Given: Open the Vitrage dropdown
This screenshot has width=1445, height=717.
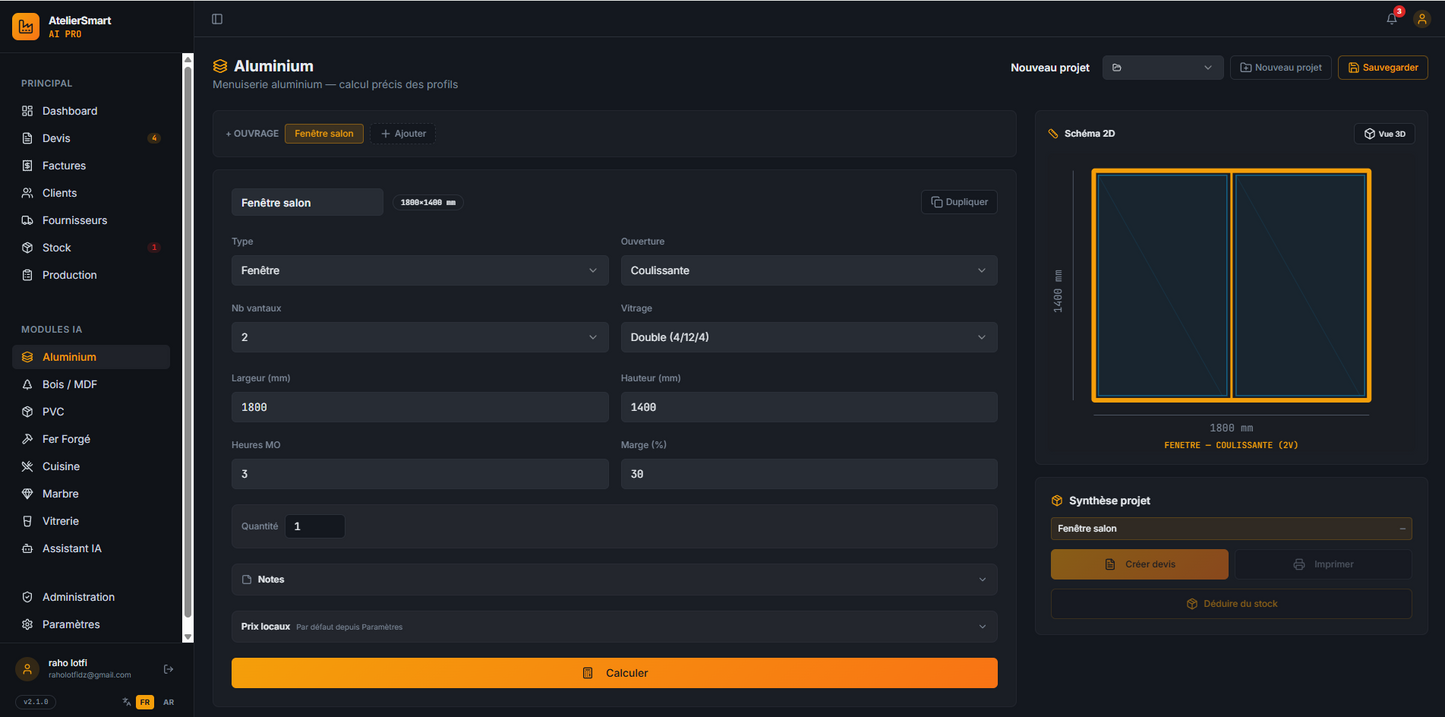Looking at the screenshot, I should point(808,338).
